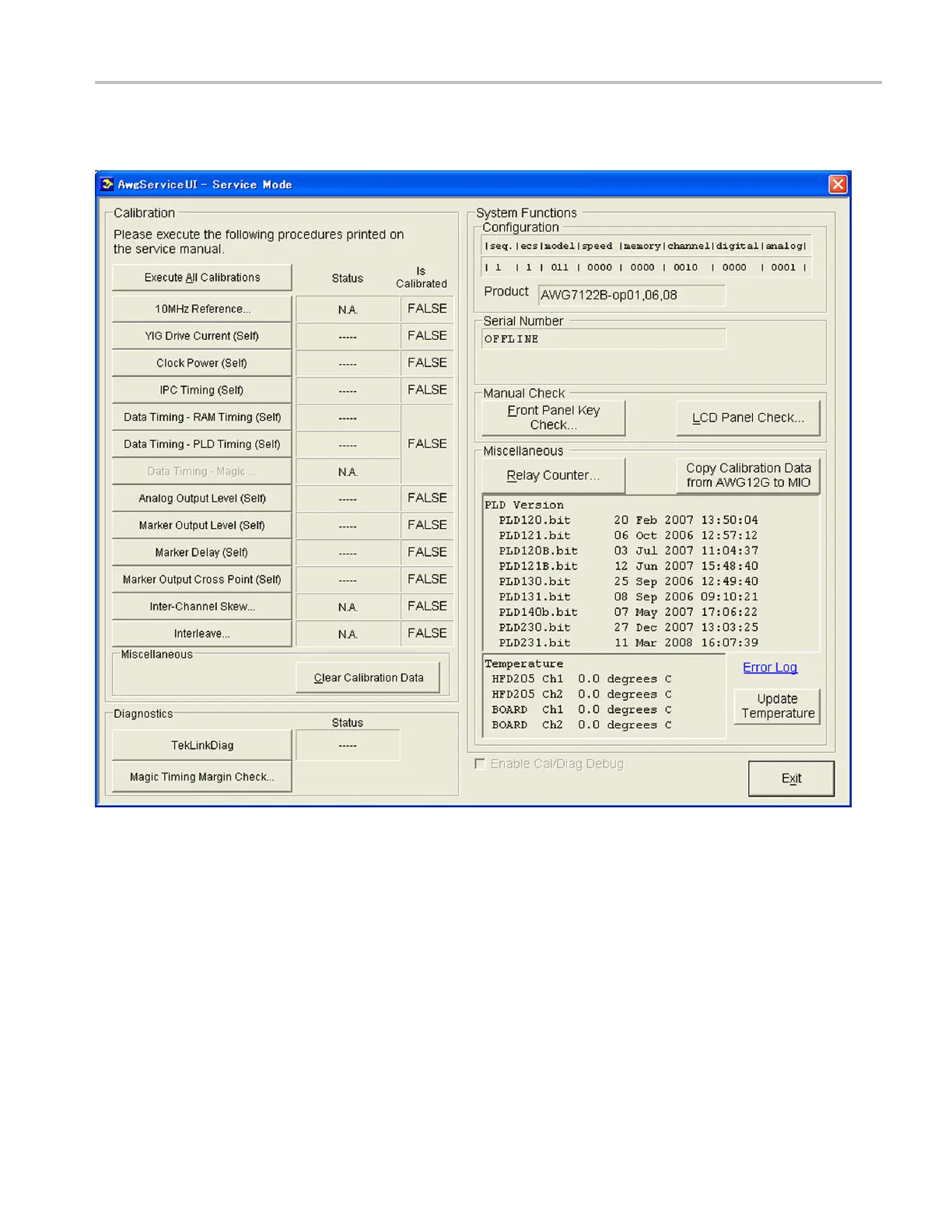The width and height of the screenshot is (952, 1232).
Task: Toggle Enable Cal/Diag Debug checkbox
Action: coord(480,764)
